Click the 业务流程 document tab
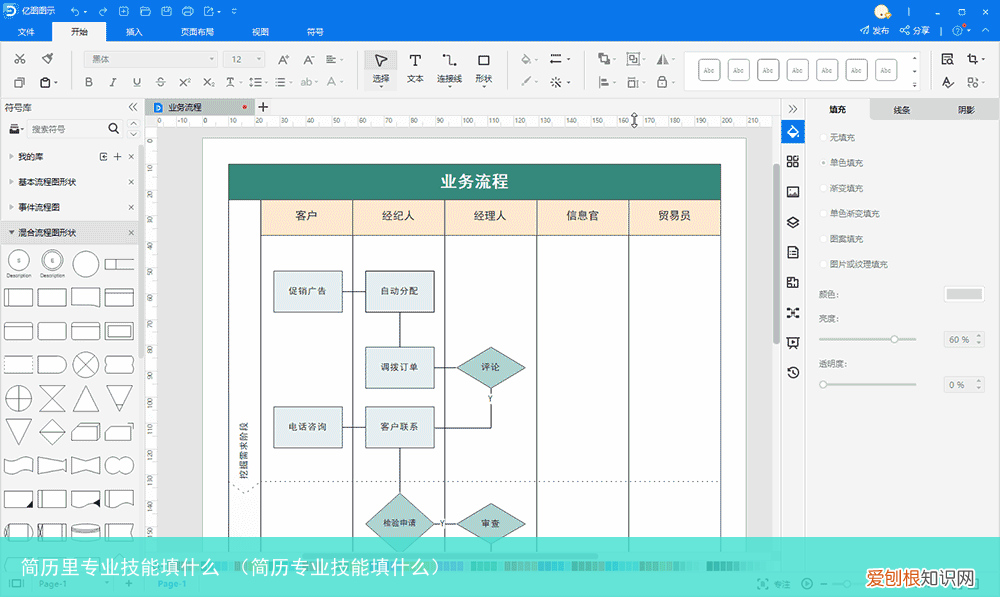 click(x=199, y=107)
